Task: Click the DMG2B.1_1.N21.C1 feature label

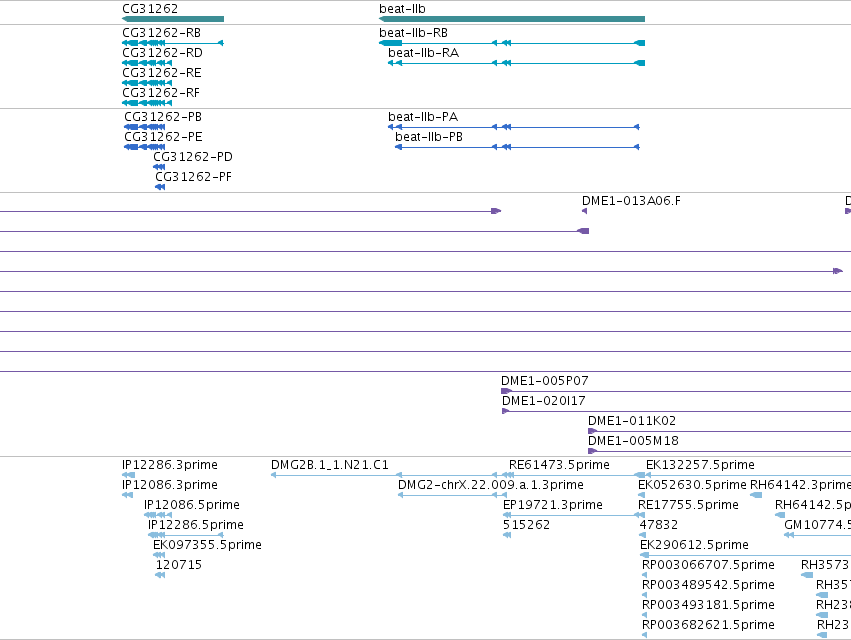Action: [x=329, y=465]
